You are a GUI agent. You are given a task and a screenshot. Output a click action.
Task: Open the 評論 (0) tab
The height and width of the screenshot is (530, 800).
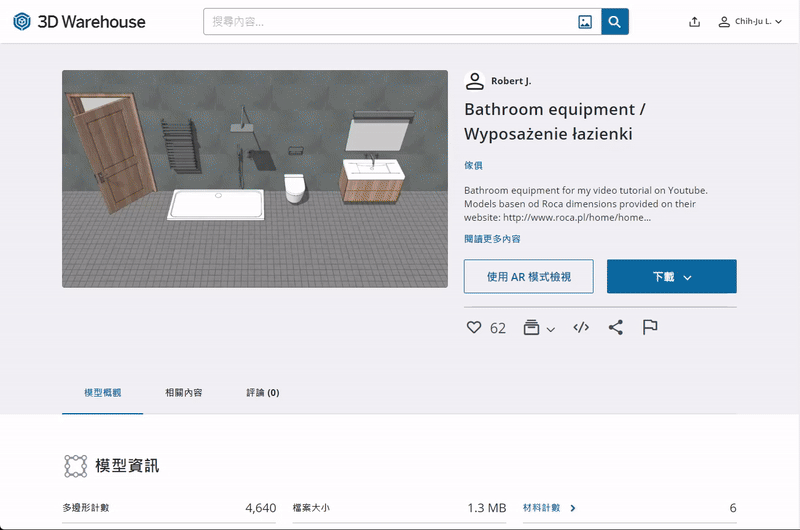[x=263, y=392]
